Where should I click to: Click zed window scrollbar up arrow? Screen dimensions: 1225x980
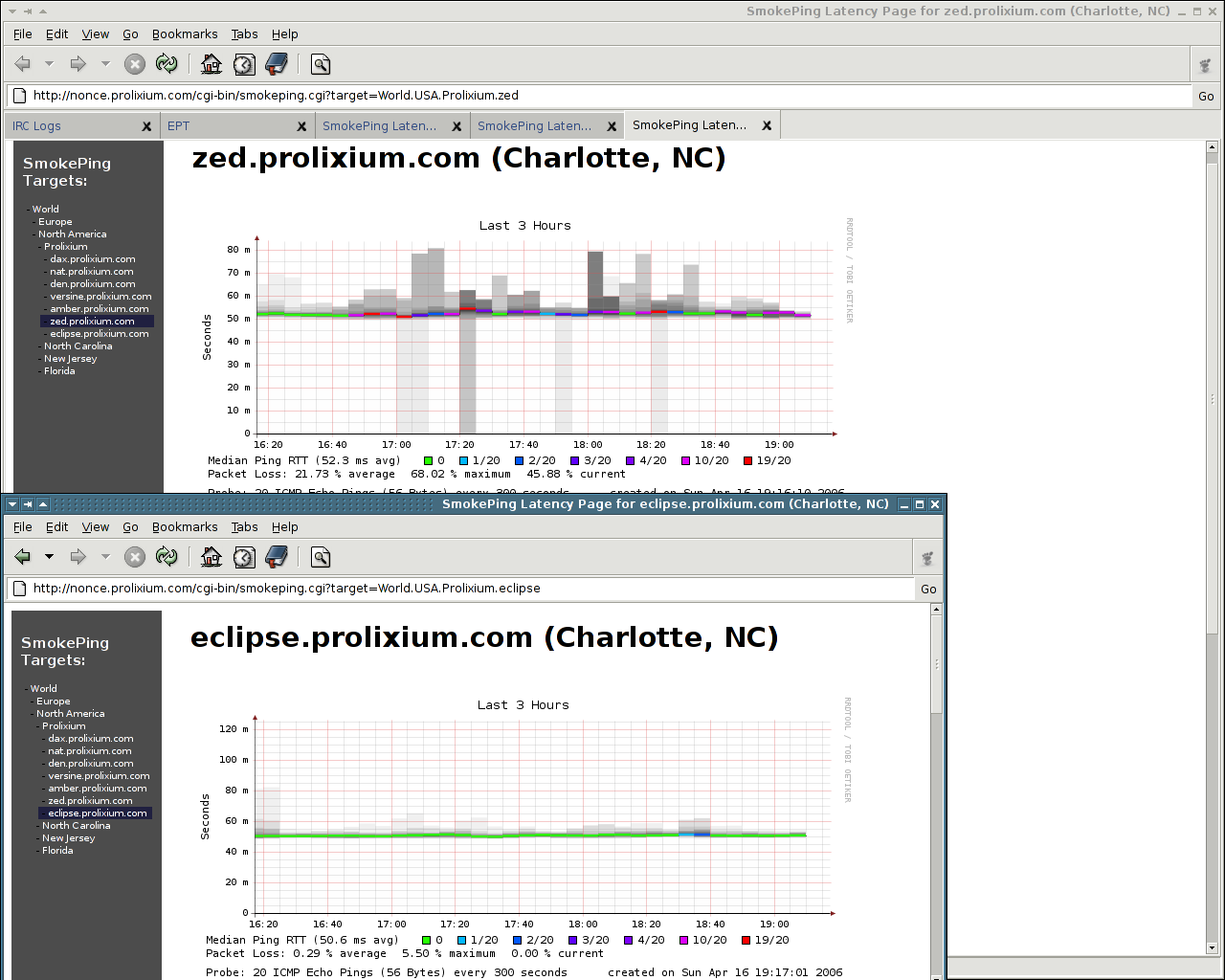point(1212,147)
